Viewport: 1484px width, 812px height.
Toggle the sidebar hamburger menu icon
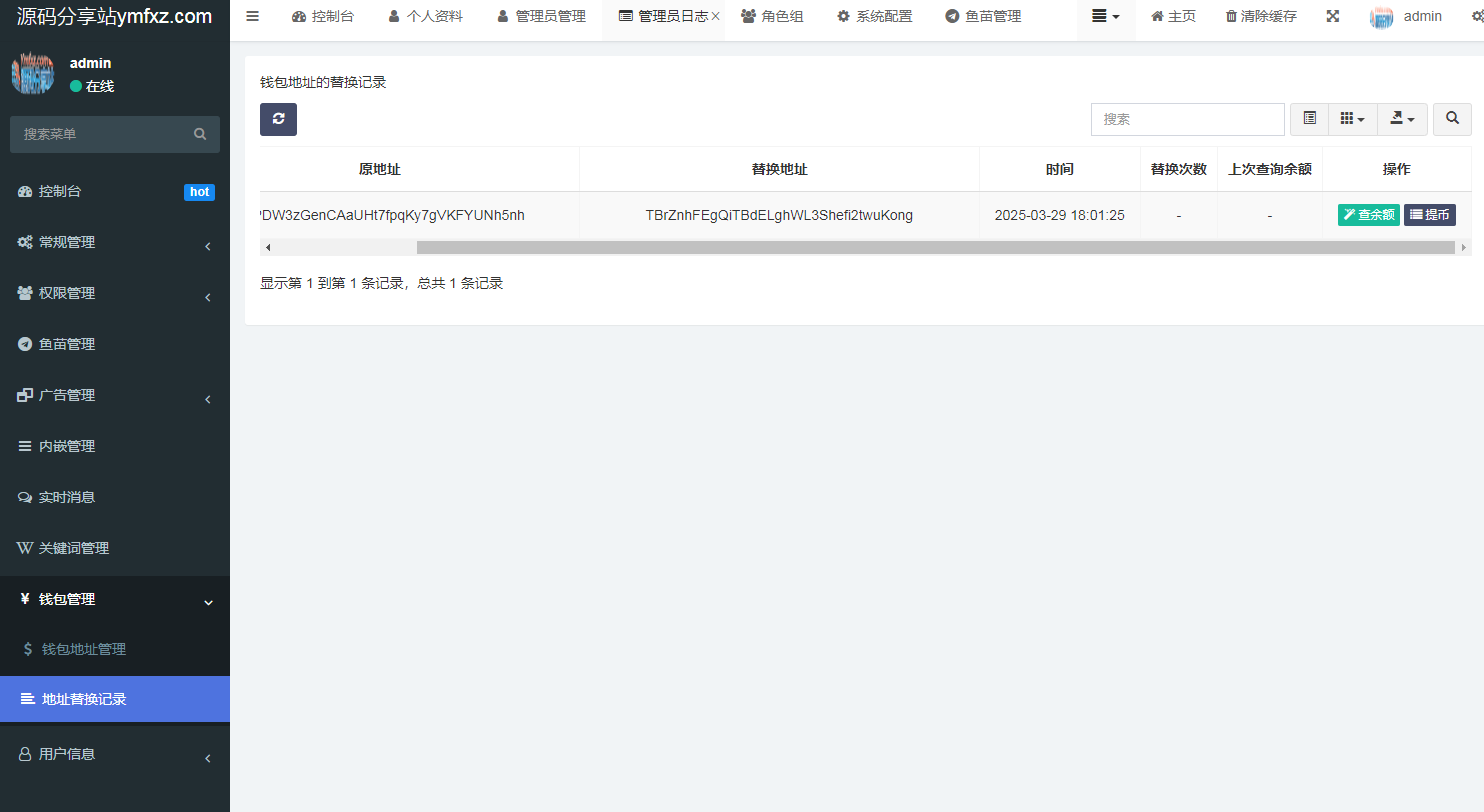253,17
